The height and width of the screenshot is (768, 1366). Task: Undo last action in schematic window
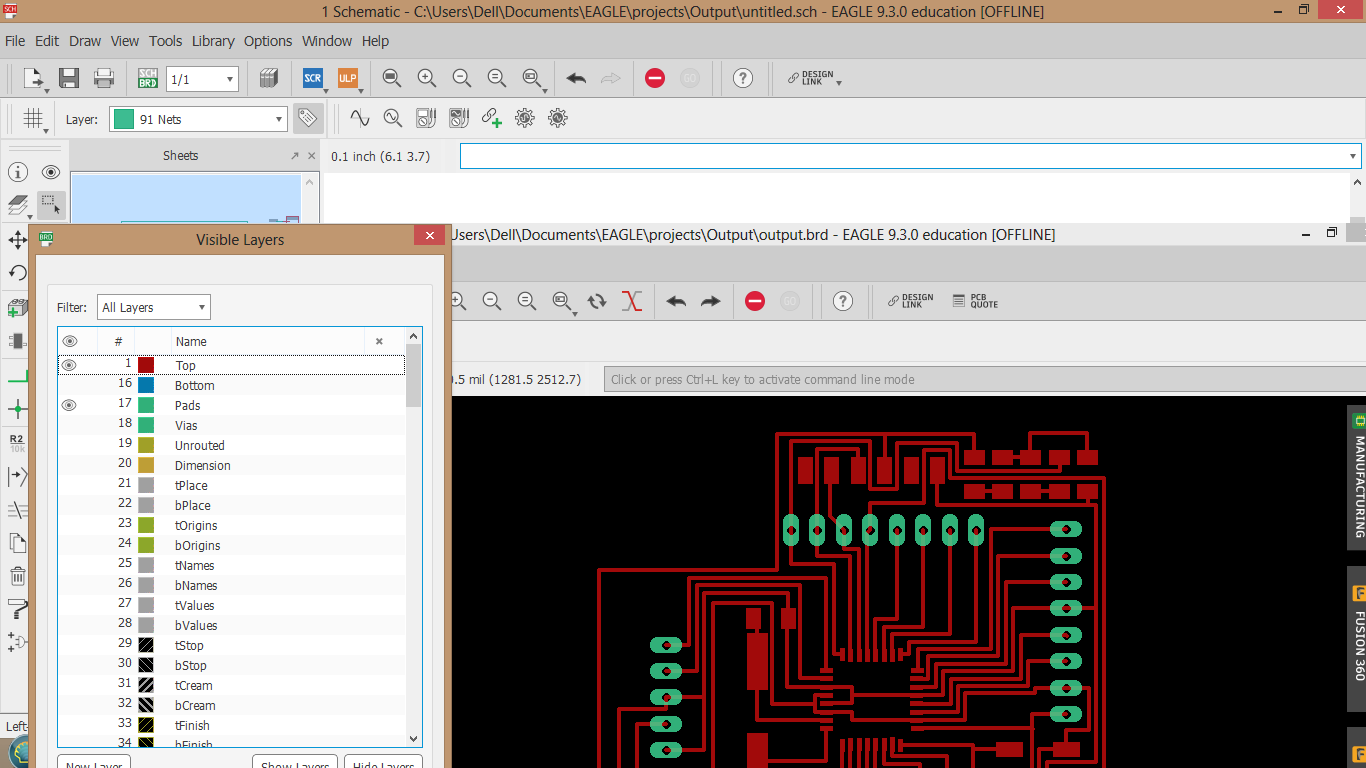click(x=576, y=78)
